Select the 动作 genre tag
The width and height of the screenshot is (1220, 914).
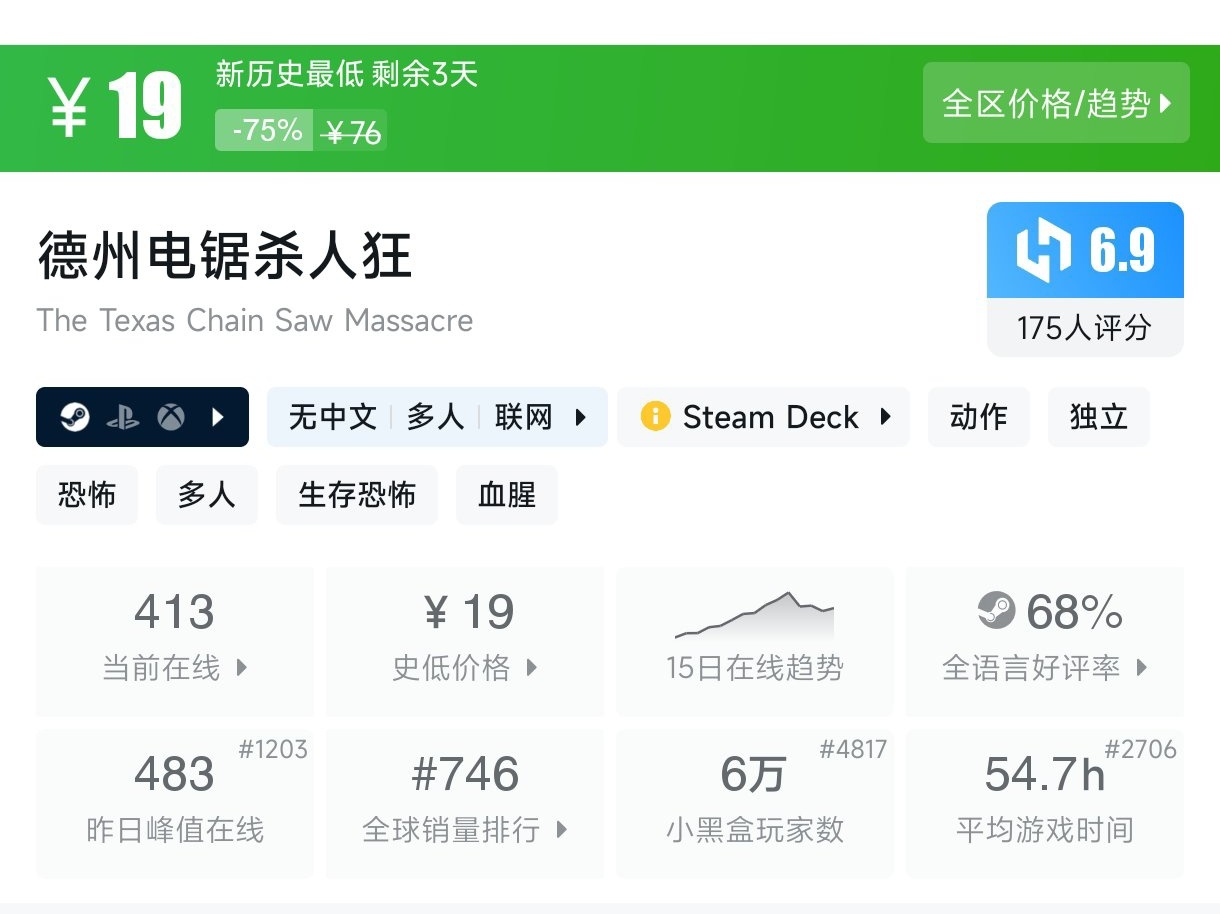979,417
